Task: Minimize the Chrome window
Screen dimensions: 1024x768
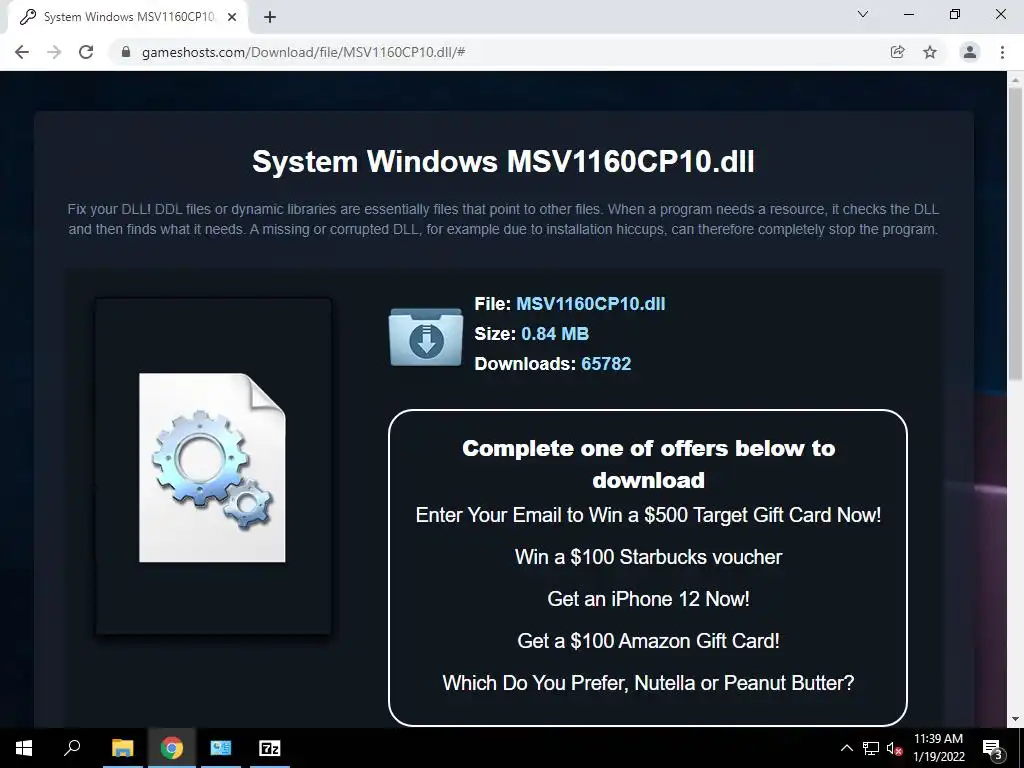Action: coord(908,14)
